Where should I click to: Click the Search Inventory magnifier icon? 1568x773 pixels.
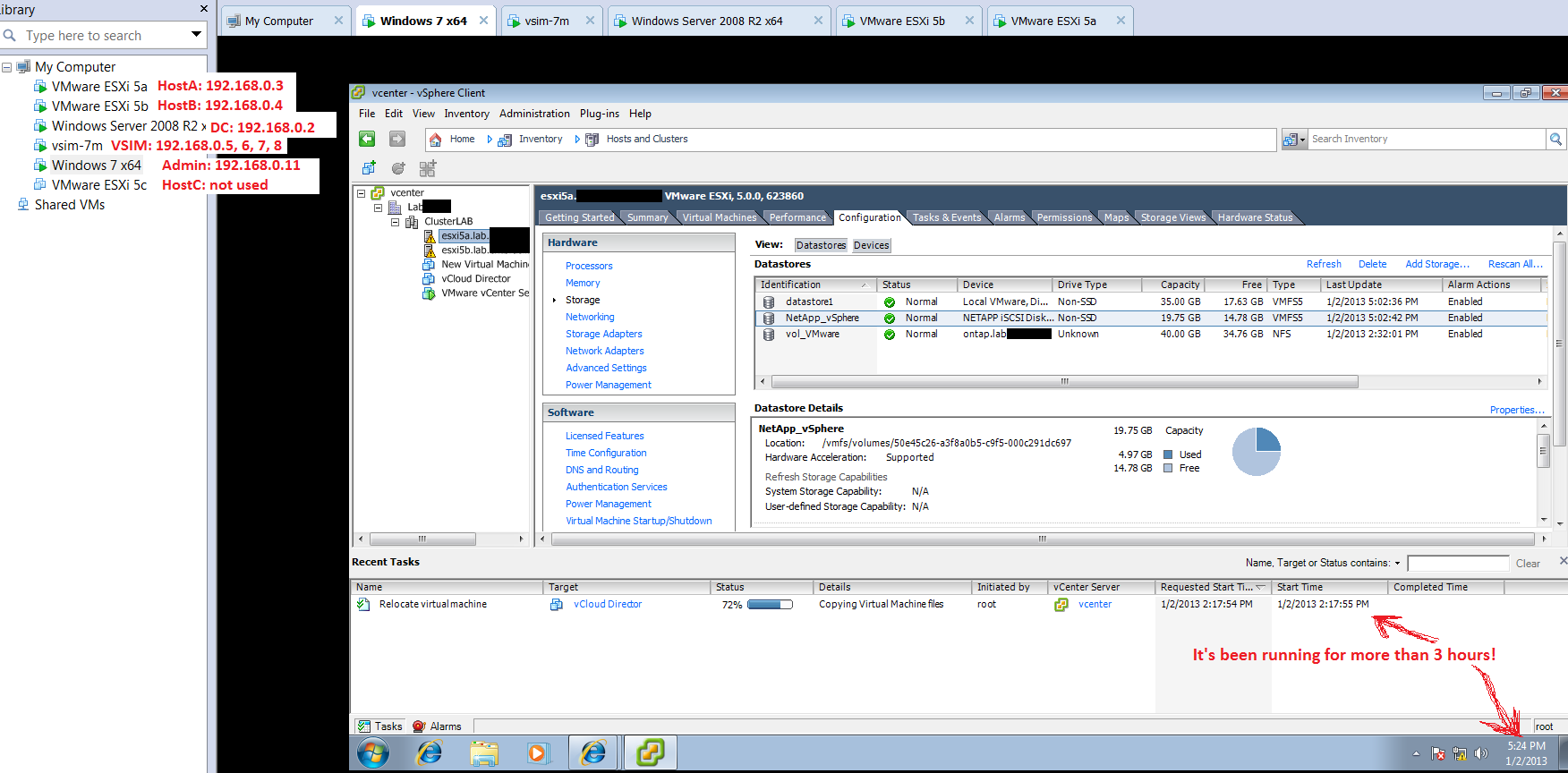click(x=1555, y=139)
